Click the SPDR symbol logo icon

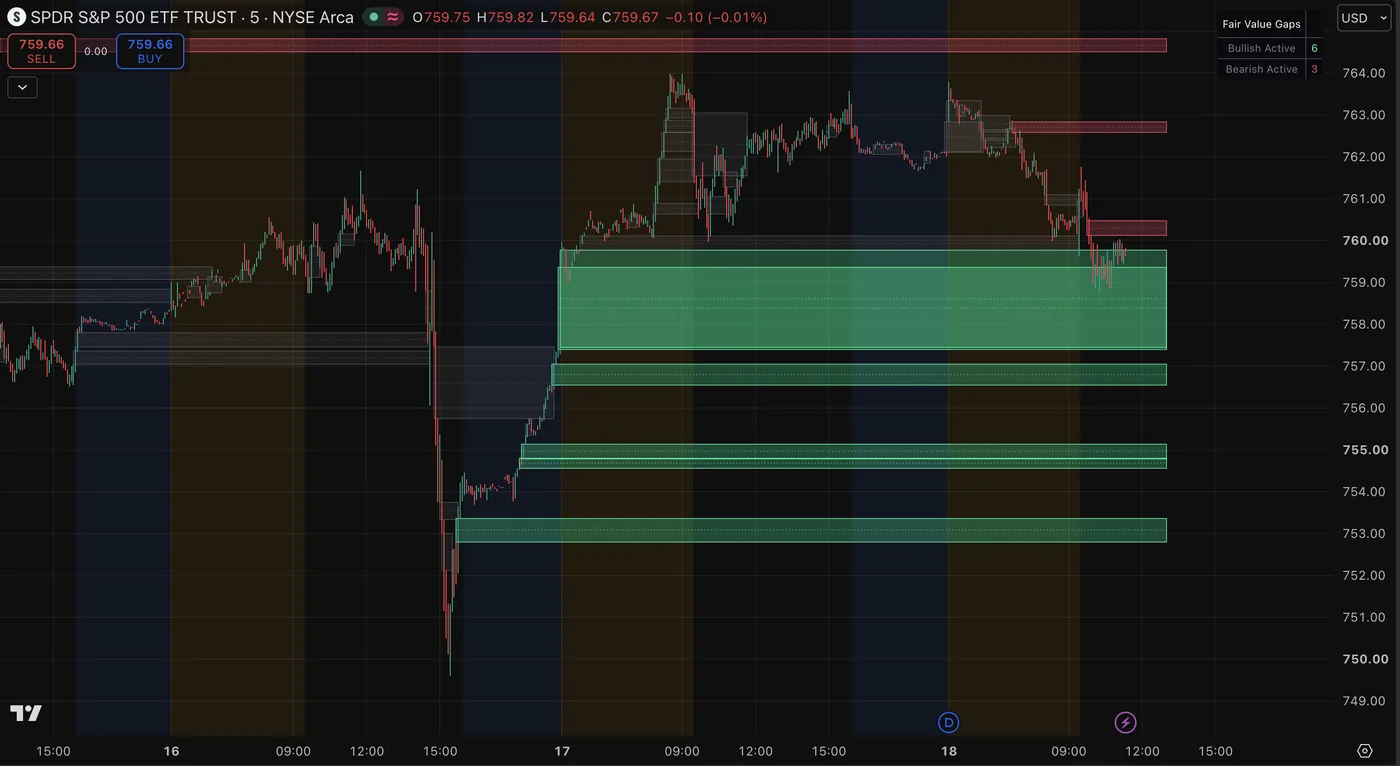pos(16,17)
